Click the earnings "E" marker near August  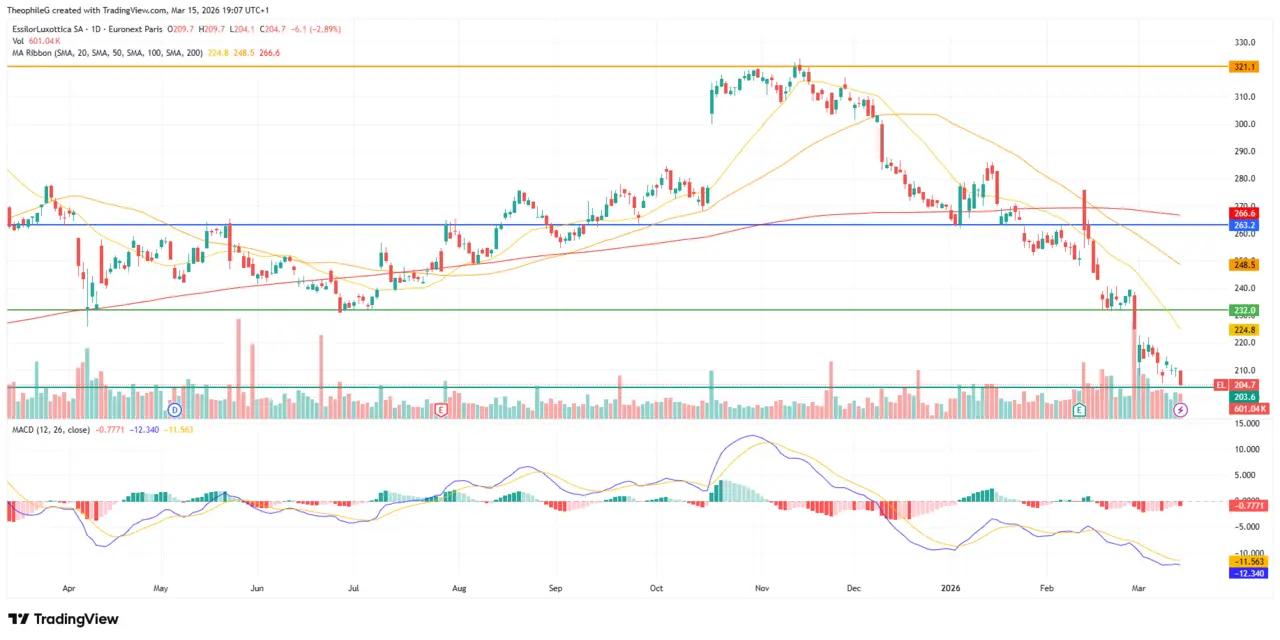(440, 410)
